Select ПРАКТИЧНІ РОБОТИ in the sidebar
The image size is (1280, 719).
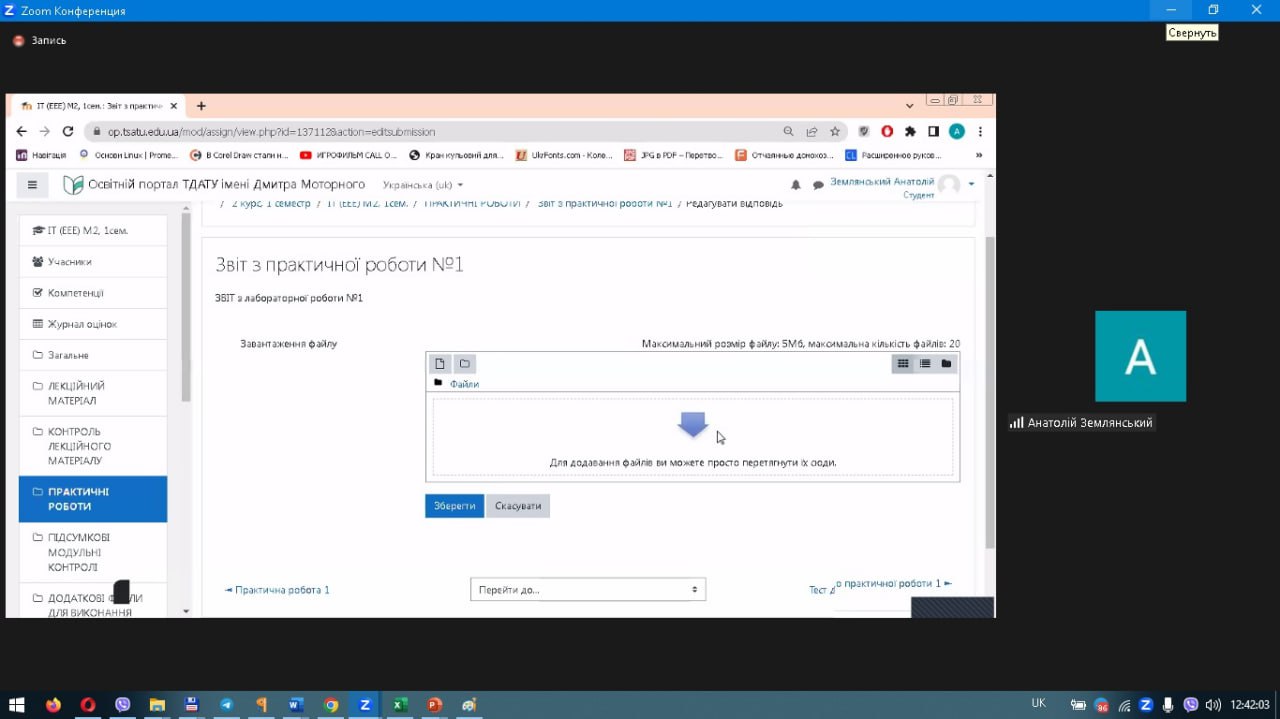tap(93, 499)
